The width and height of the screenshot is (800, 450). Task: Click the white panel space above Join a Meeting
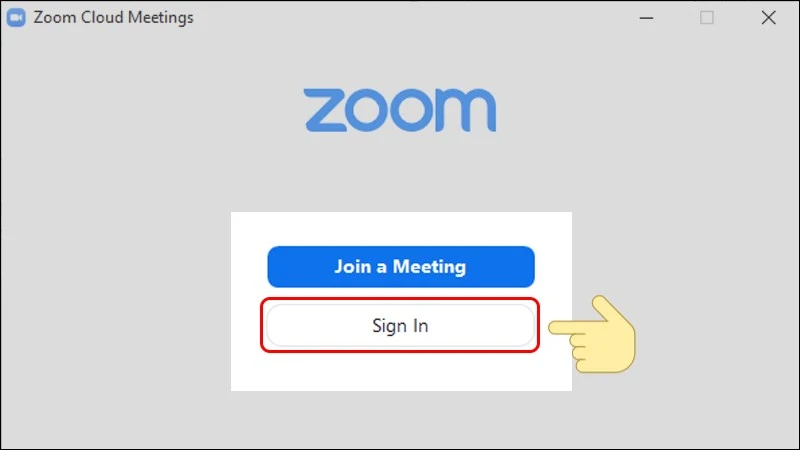pyautogui.click(x=401, y=229)
